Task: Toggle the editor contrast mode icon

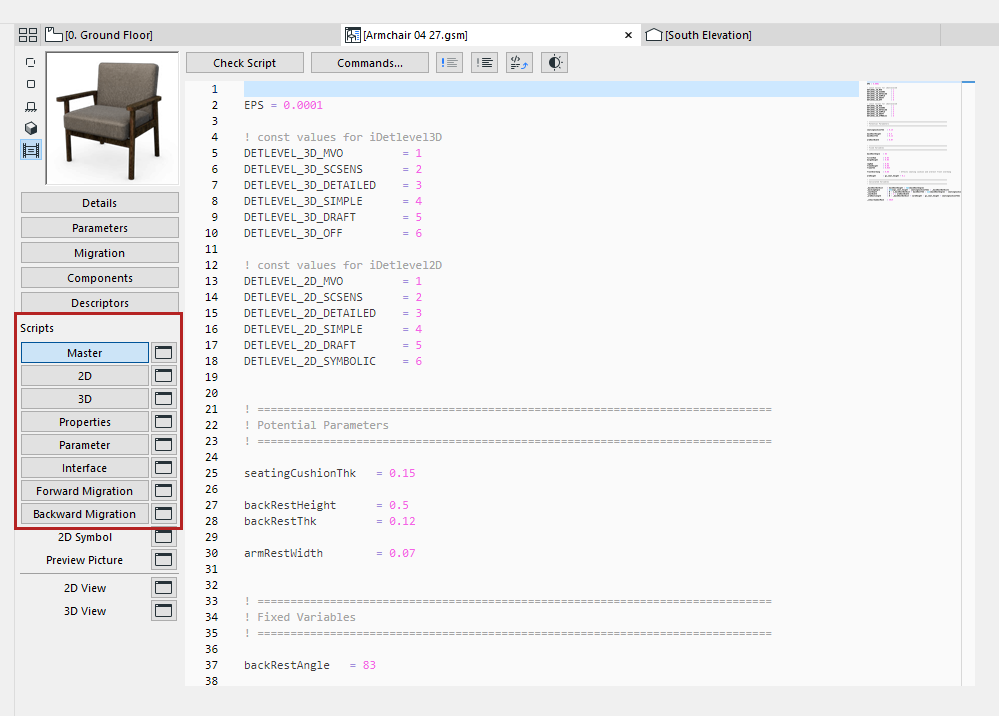Action: click(x=553, y=62)
